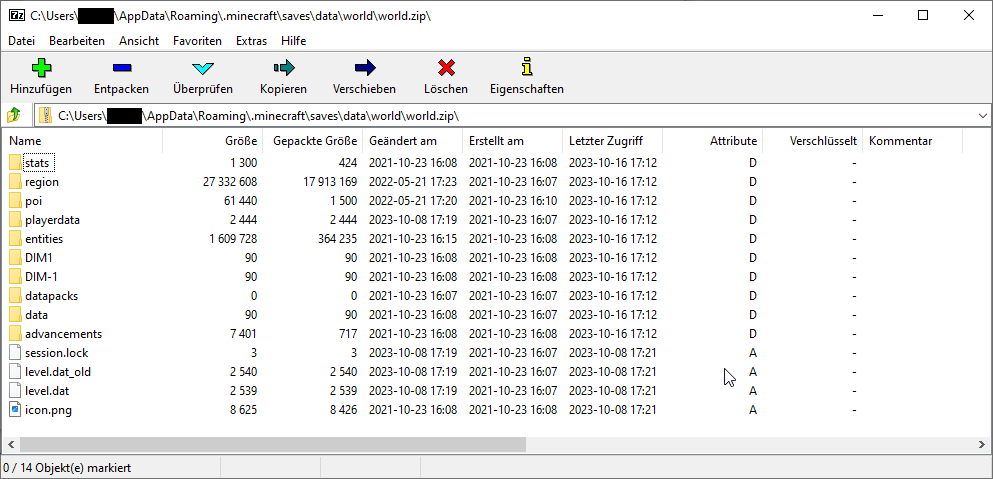
Task: Select the DIM-1 folder icon
Action: click(15, 277)
